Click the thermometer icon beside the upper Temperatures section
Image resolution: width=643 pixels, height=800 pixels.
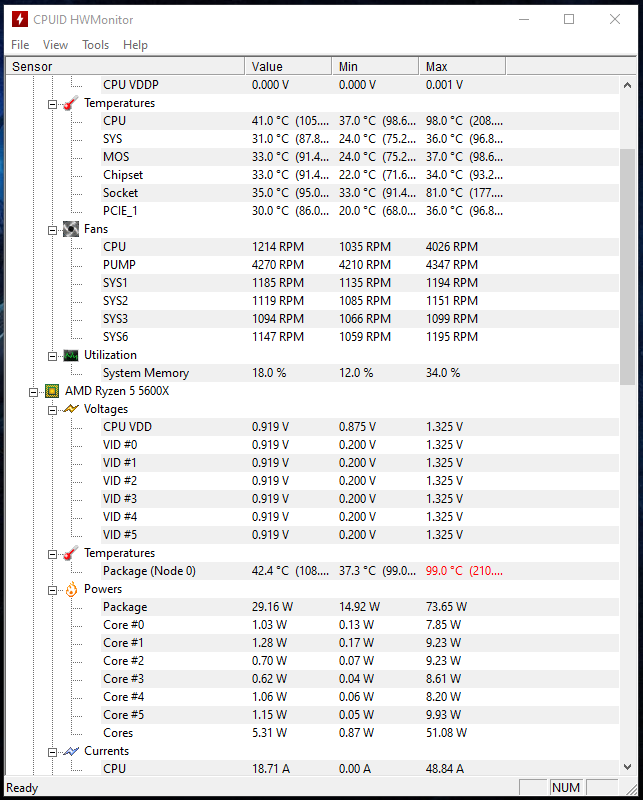[70, 102]
